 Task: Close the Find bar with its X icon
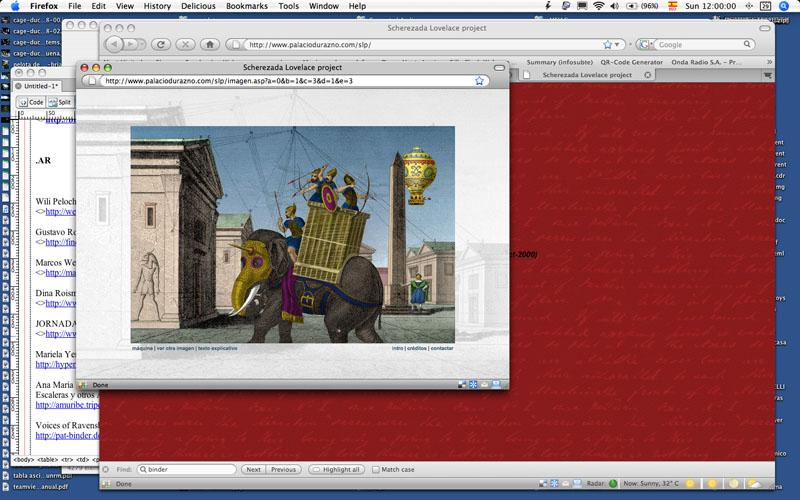pos(106,469)
